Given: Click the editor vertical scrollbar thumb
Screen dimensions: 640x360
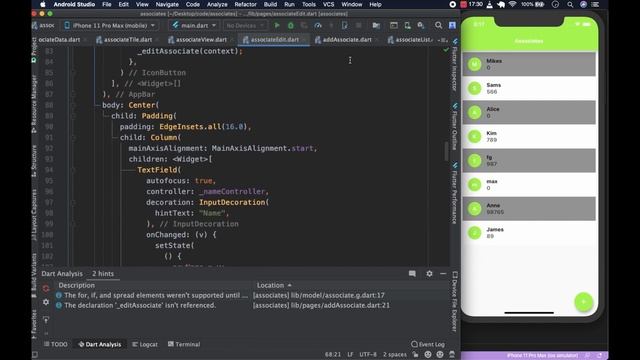Looking at the screenshot, I should click(x=446, y=151).
